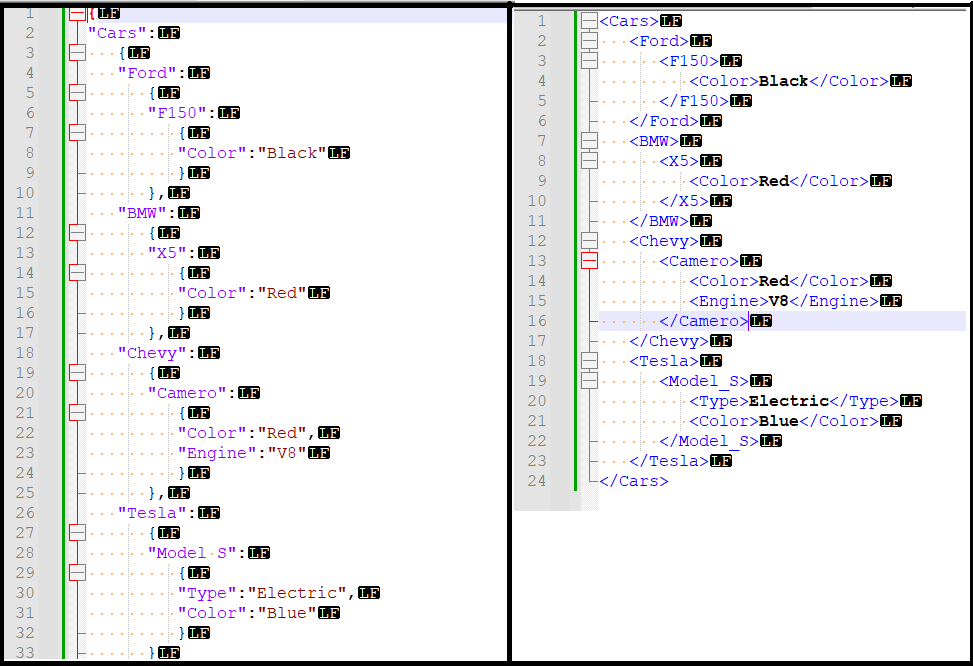Select line number 11 in XML pane margin
Viewport: 973px width, 666px height.
(x=537, y=221)
